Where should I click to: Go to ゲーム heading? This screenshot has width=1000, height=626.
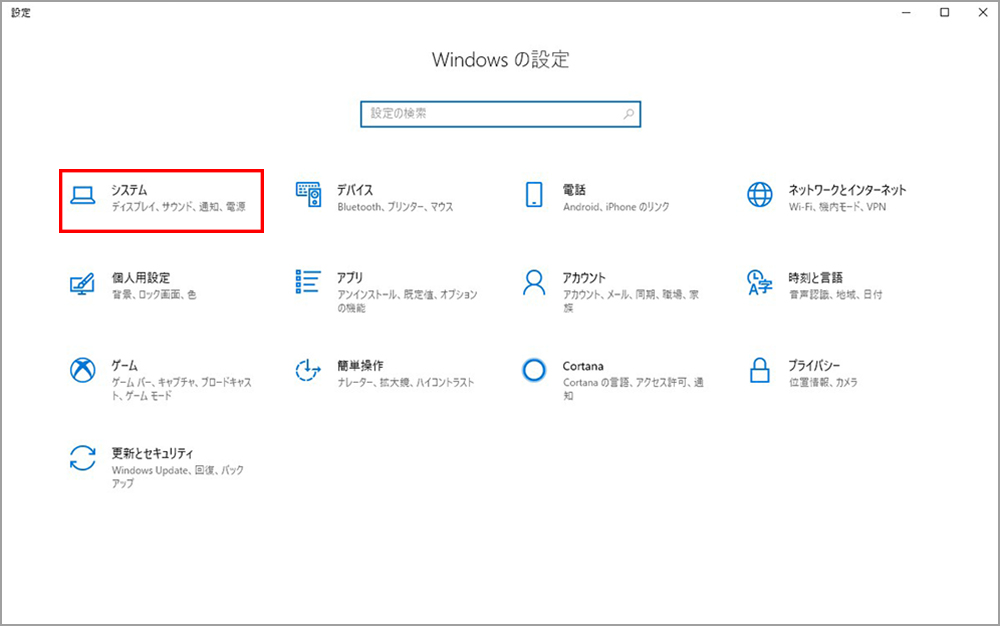[124, 366]
